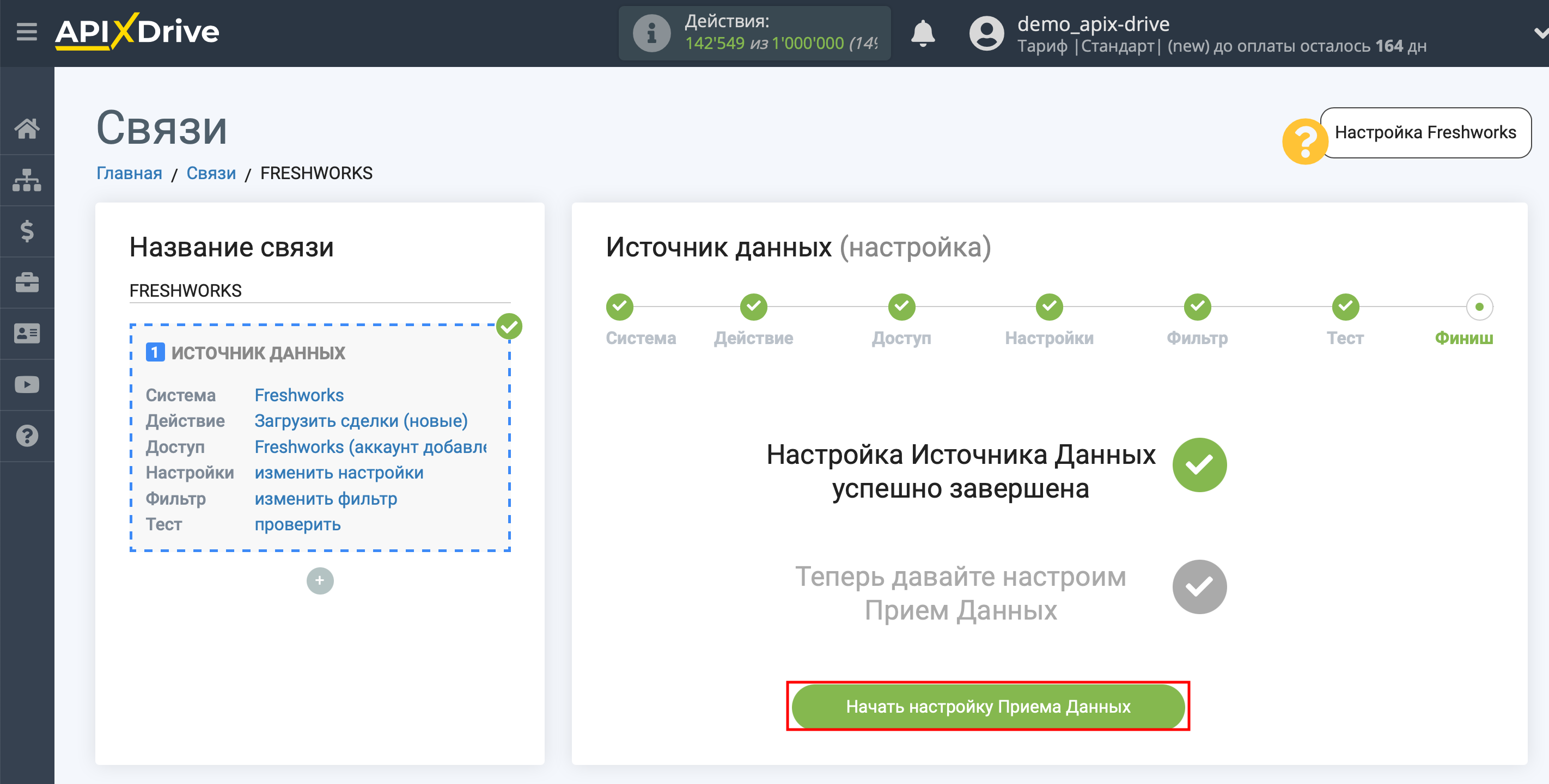1549x784 pixels.
Task: Open connections sitemap icon in sidebar
Action: point(27,180)
